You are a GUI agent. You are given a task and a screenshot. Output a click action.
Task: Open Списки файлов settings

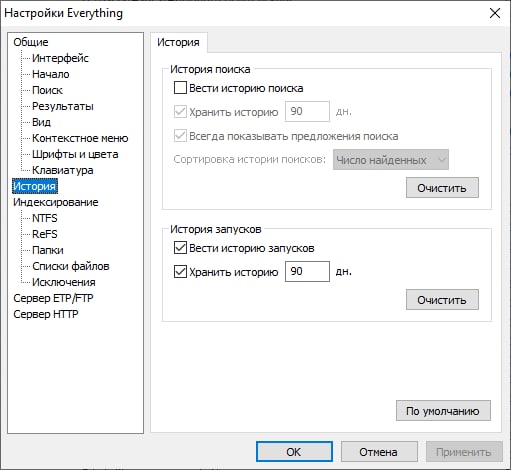tap(71, 266)
